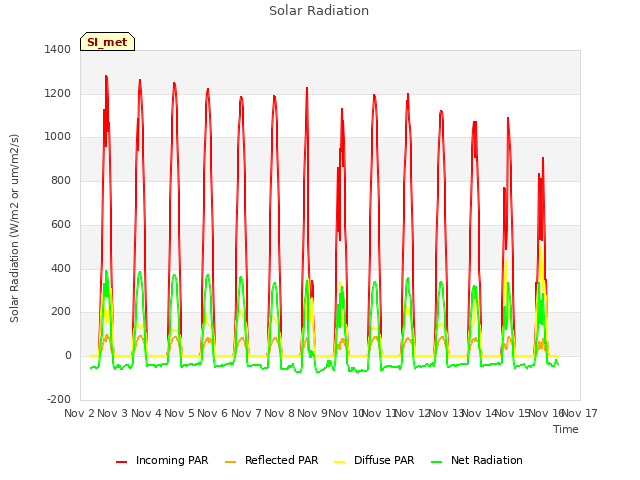Click the 800 y-axis tick label
This screenshot has width=640, height=480.
pos(61,180)
